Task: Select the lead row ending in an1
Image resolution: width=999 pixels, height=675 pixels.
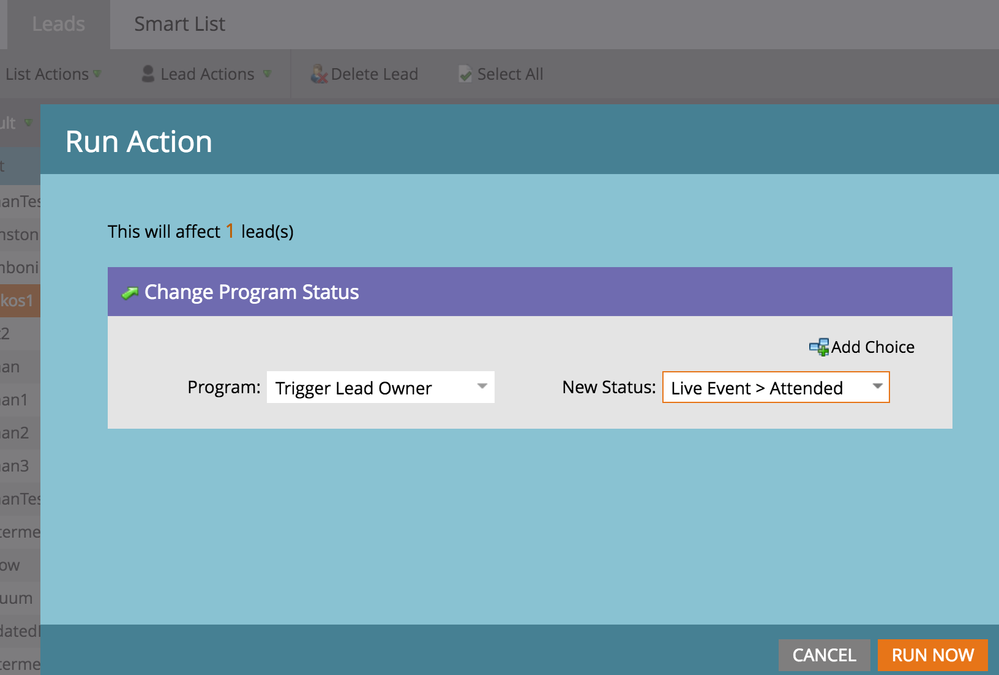Action: (19, 400)
